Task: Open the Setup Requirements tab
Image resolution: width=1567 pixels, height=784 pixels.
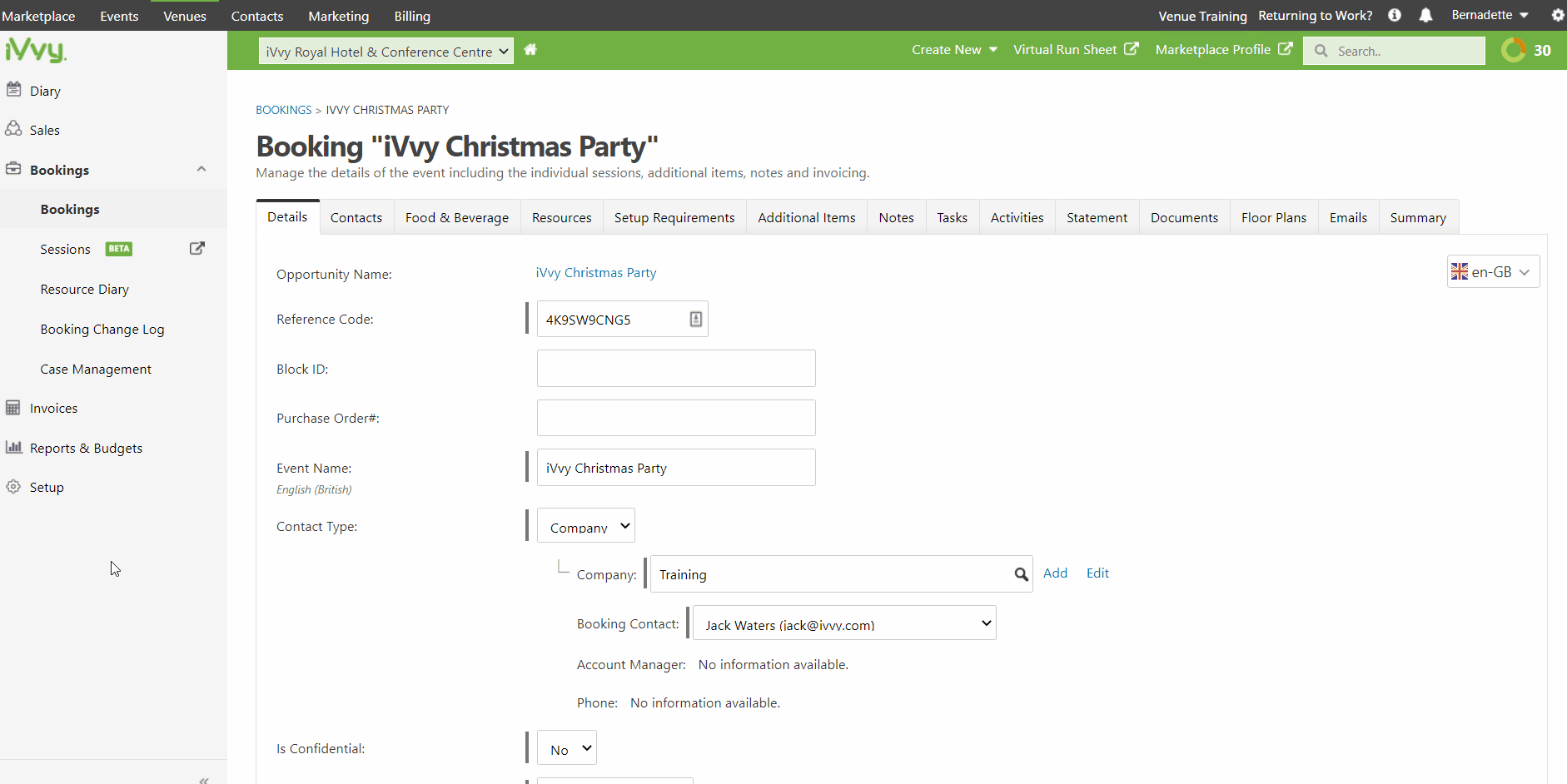Action: point(674,217)
